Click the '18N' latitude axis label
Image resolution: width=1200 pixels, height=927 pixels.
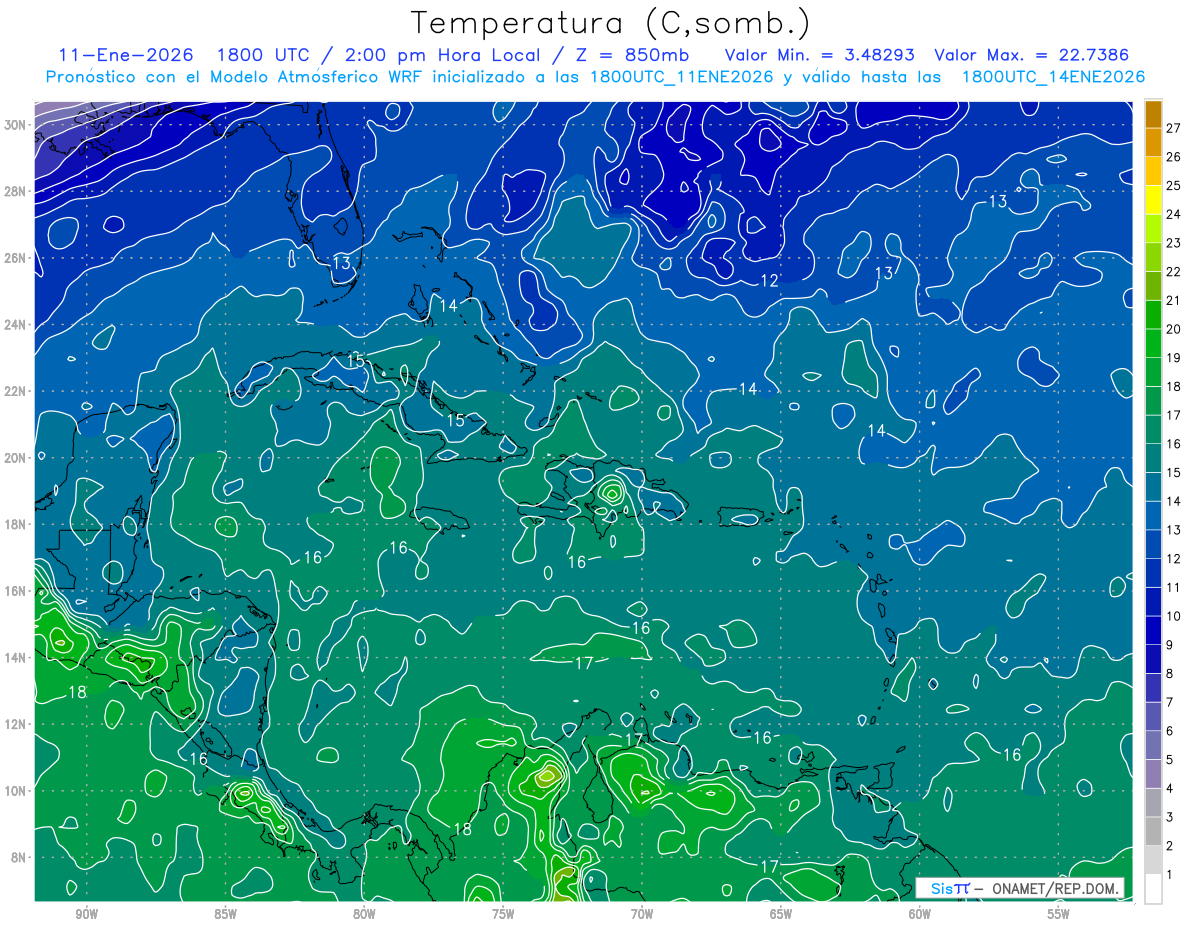[x=15, y=524]
